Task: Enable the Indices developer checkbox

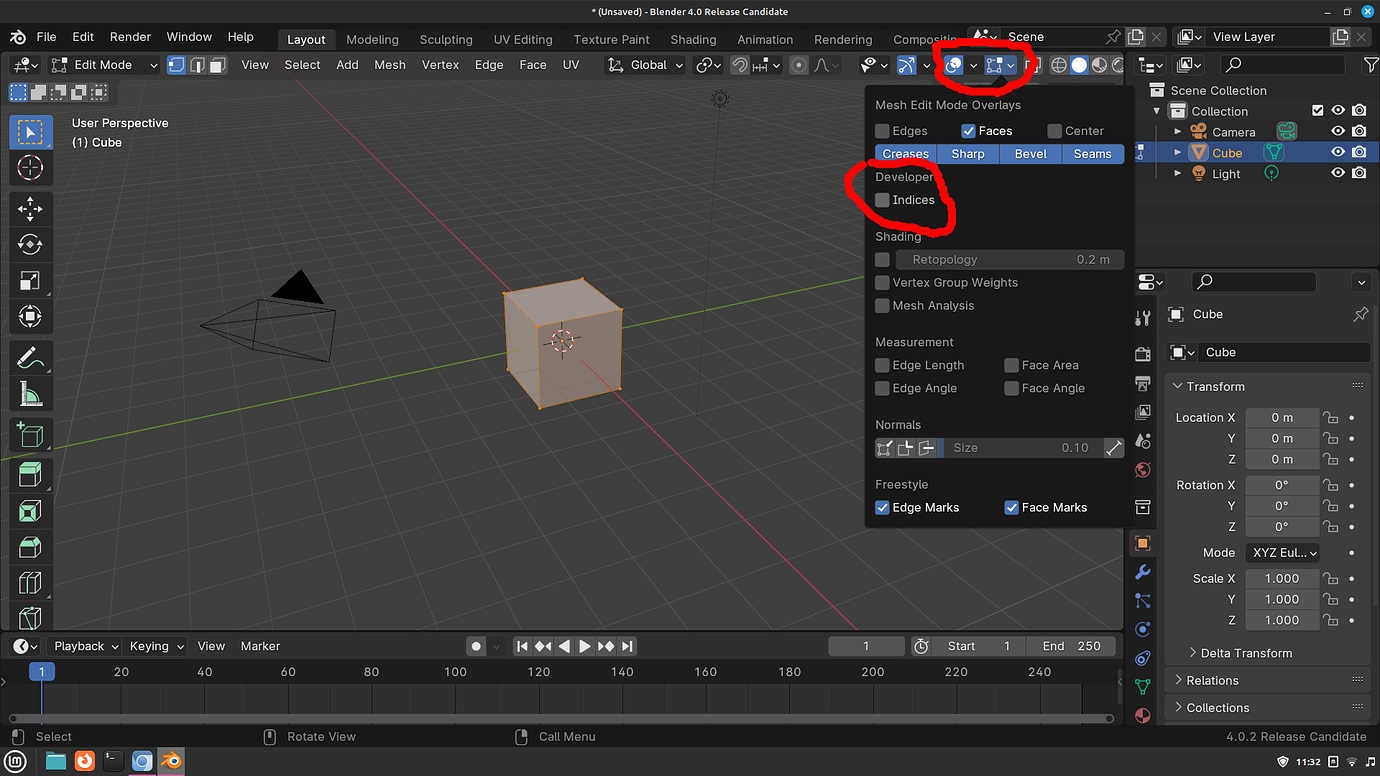Action: pyautogui.click(x=882, y=200)
